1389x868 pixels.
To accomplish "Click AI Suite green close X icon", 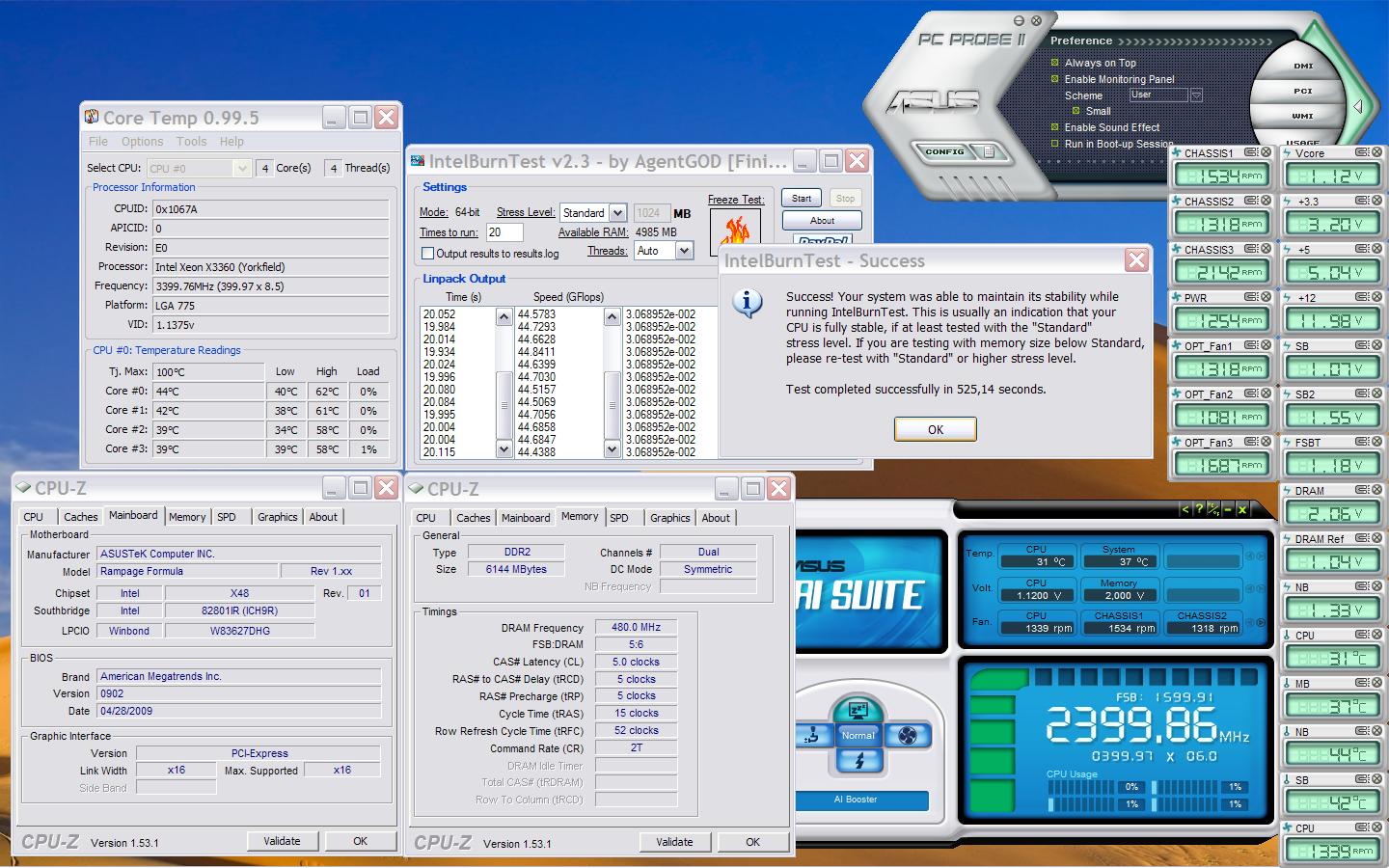I will coord(1242,509).
